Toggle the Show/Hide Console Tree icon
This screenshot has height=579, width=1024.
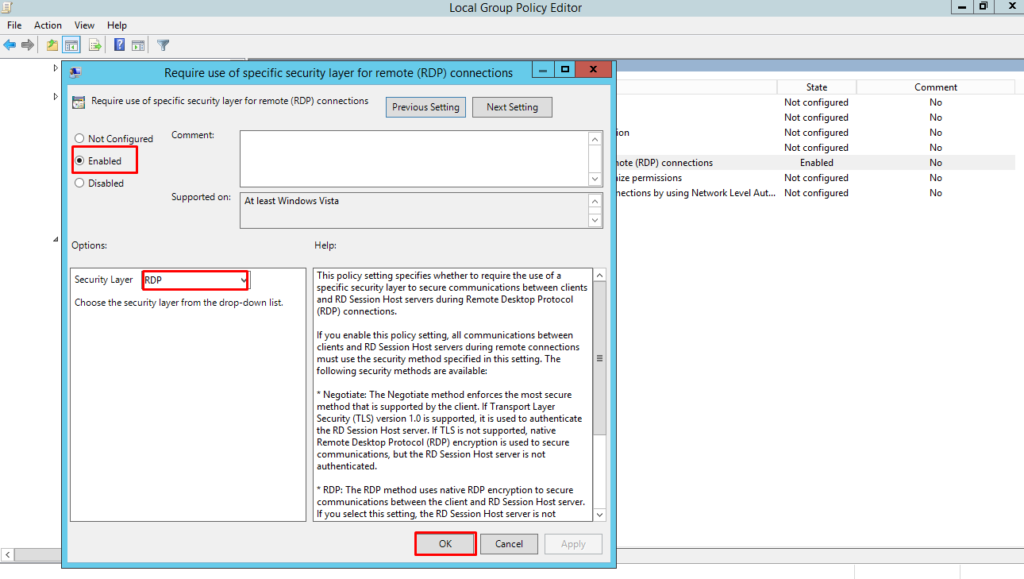(x=72, y=45)
